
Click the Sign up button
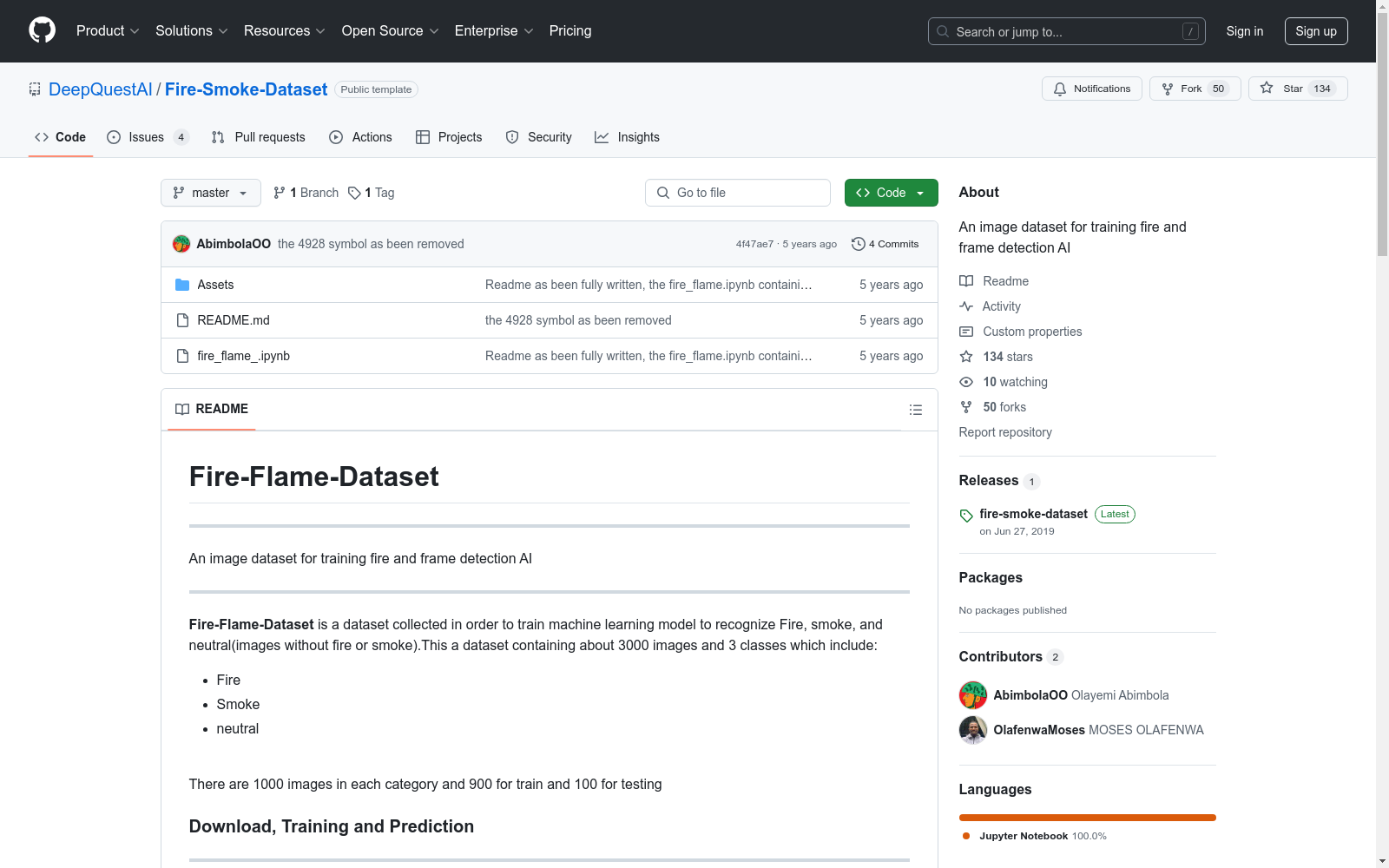pos(1316,31)
